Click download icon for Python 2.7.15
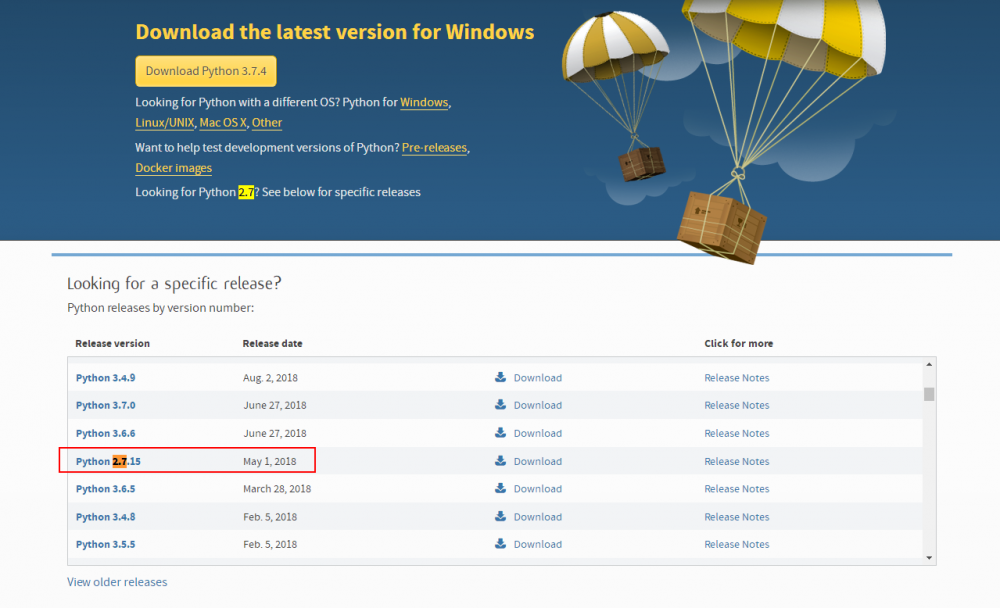The height and width of the screenshot is (608, 1000). (501, 461)
